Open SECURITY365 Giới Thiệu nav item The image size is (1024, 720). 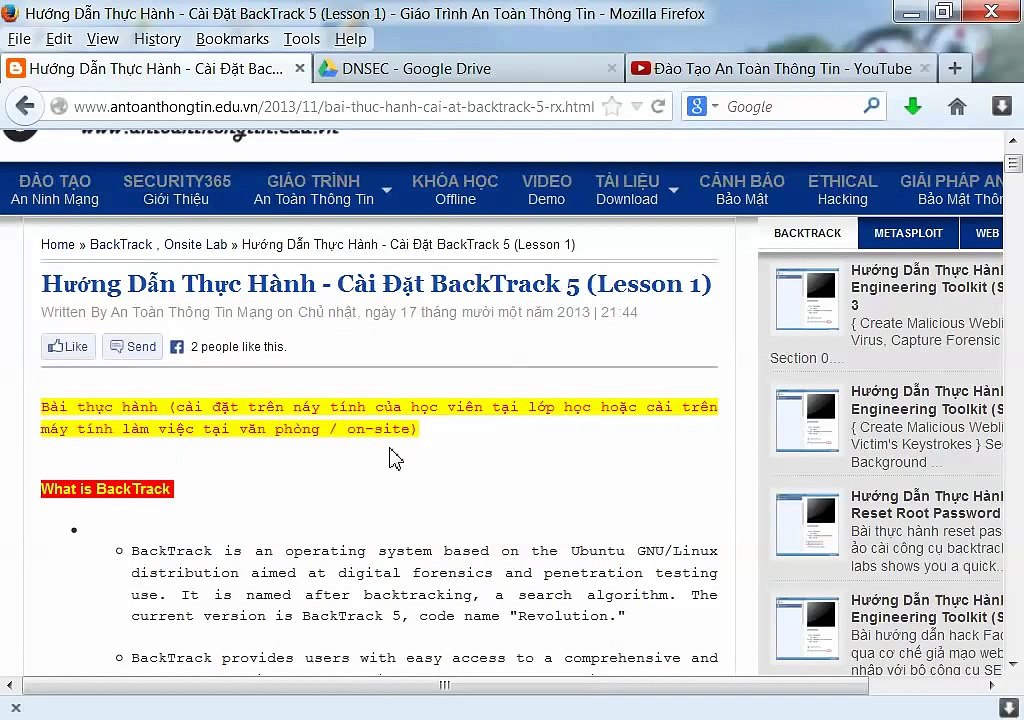pos(177,189)
